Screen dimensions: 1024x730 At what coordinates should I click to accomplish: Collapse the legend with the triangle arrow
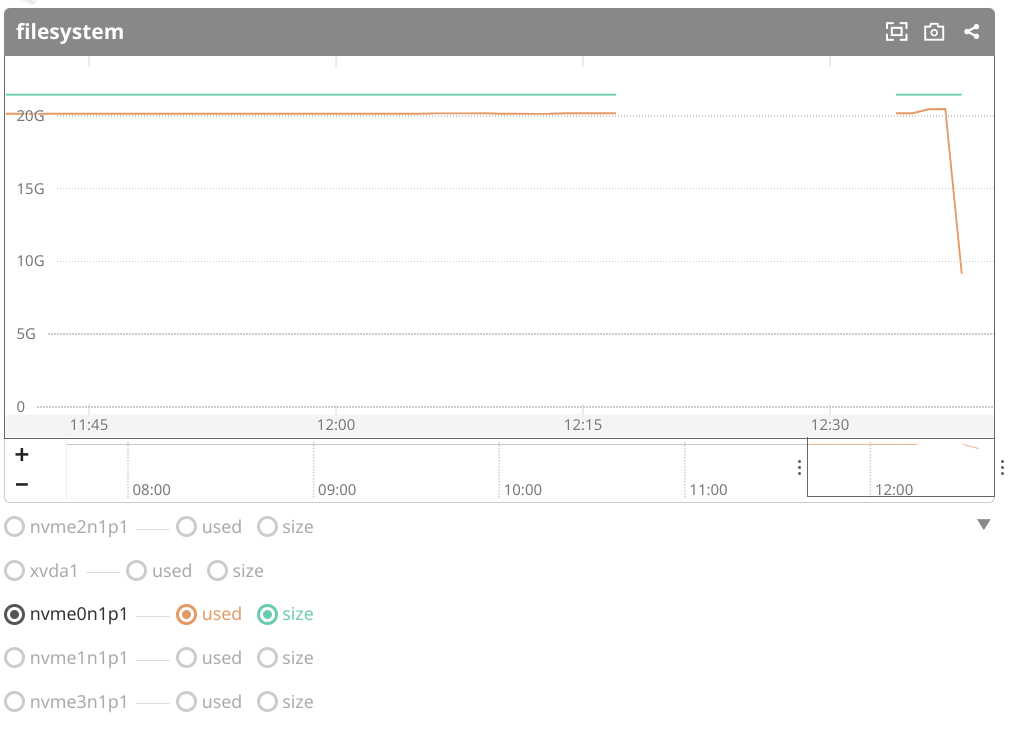pos(983,525)
